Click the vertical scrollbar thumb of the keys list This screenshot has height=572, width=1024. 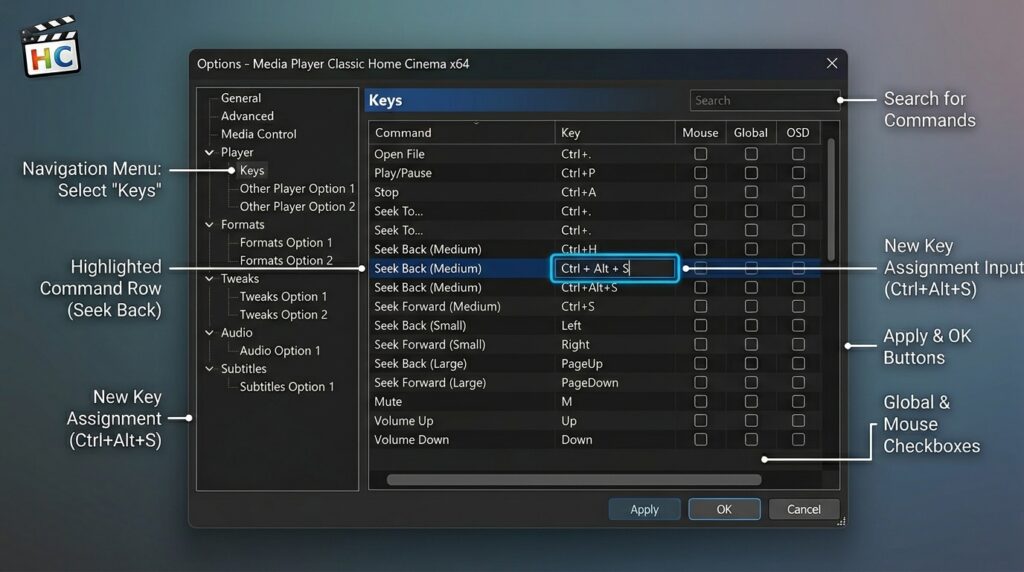click(x=831, y=199)
